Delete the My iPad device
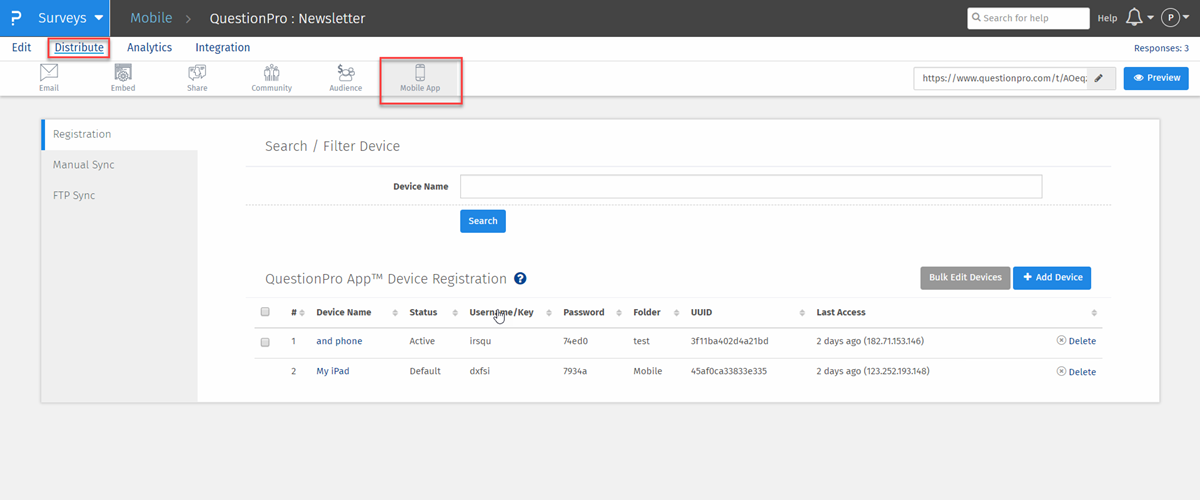Screen dimensions: 1200x500 (x=1076, y=372)
